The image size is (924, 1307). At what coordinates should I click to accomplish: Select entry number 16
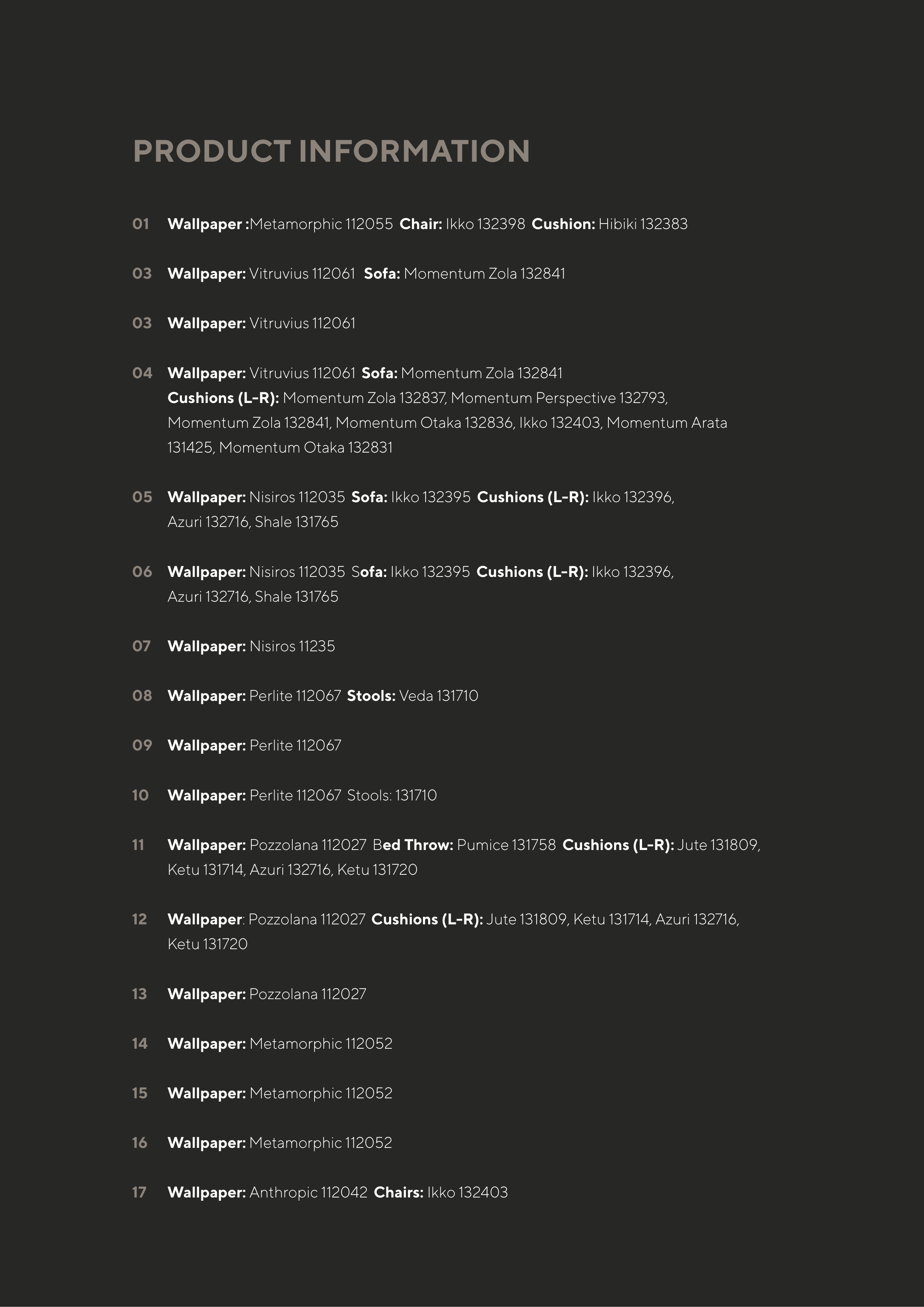(x=140, y=1143)
